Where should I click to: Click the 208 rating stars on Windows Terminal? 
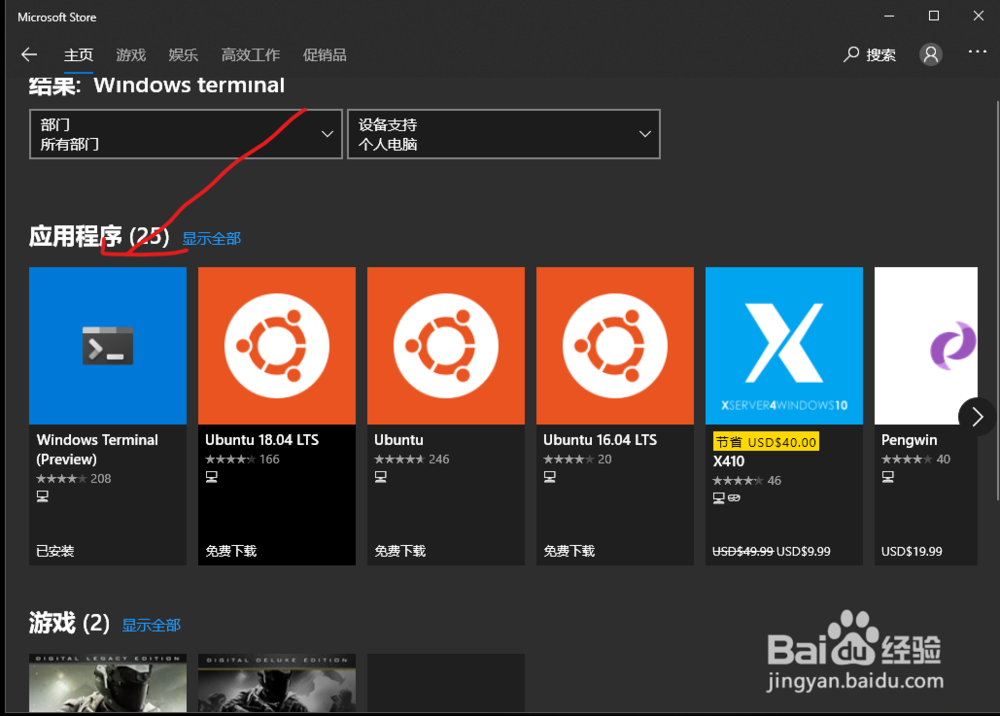coord(61,478)
